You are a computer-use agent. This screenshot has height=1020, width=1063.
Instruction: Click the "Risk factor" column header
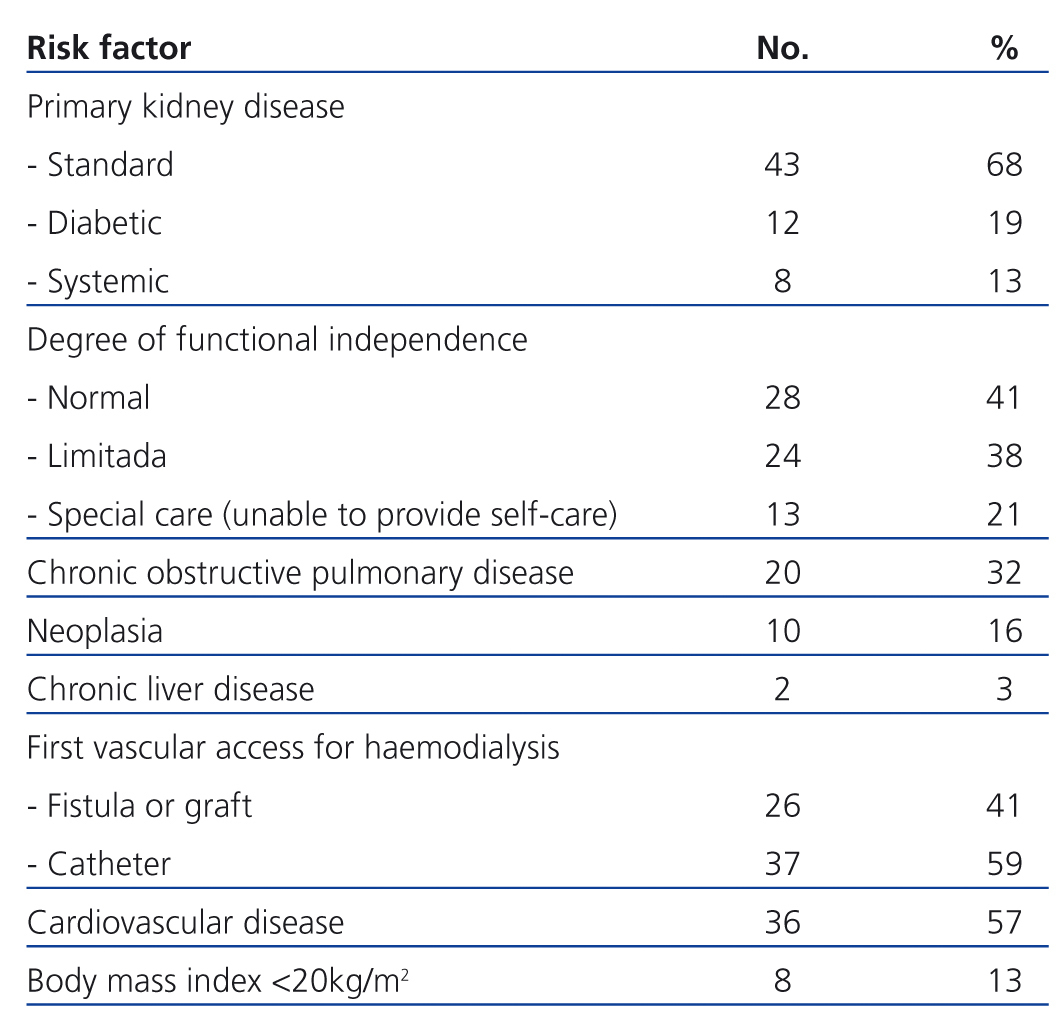tap(109, 48)
